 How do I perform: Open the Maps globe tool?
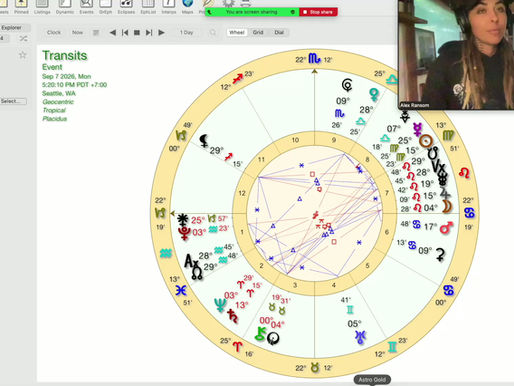(x=188, y=7)
